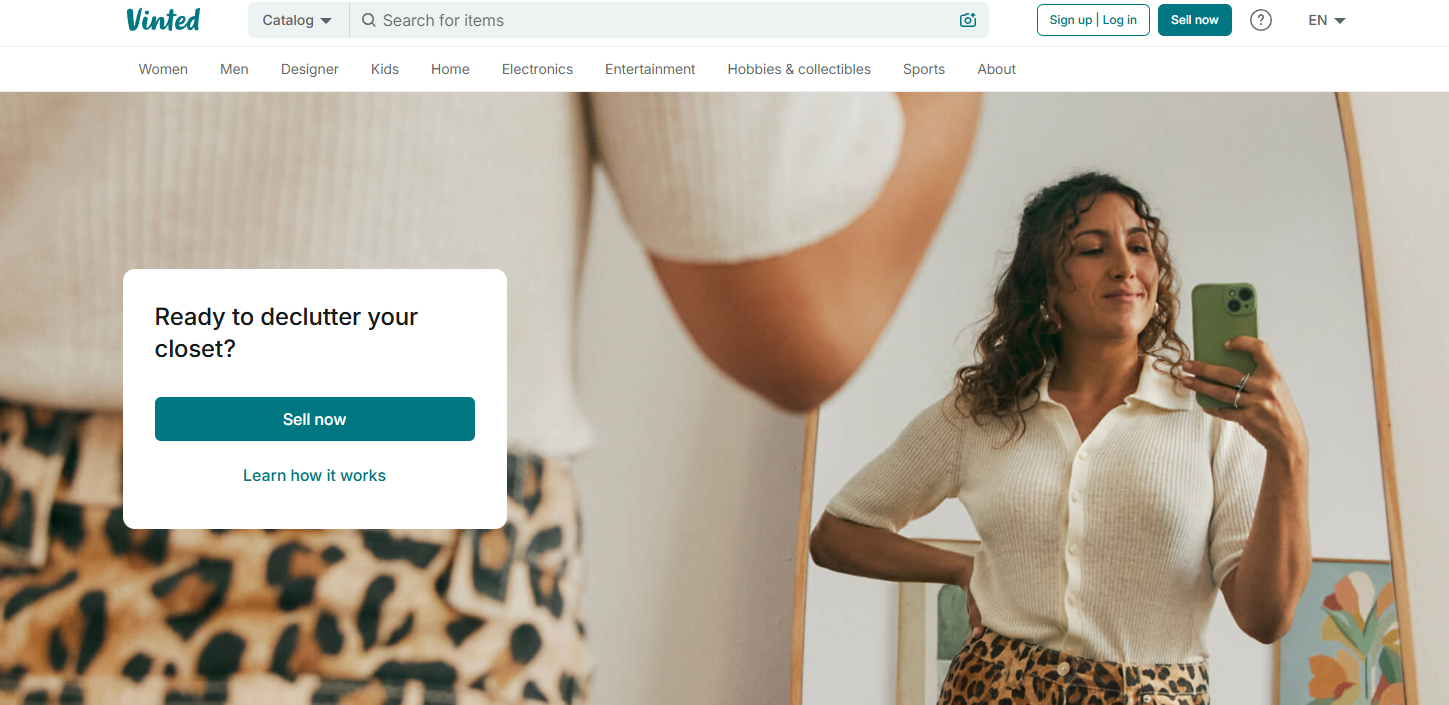Expand the Catalog dropdown
Viewport: 1449px width, 705px height.
click(298, 20)
